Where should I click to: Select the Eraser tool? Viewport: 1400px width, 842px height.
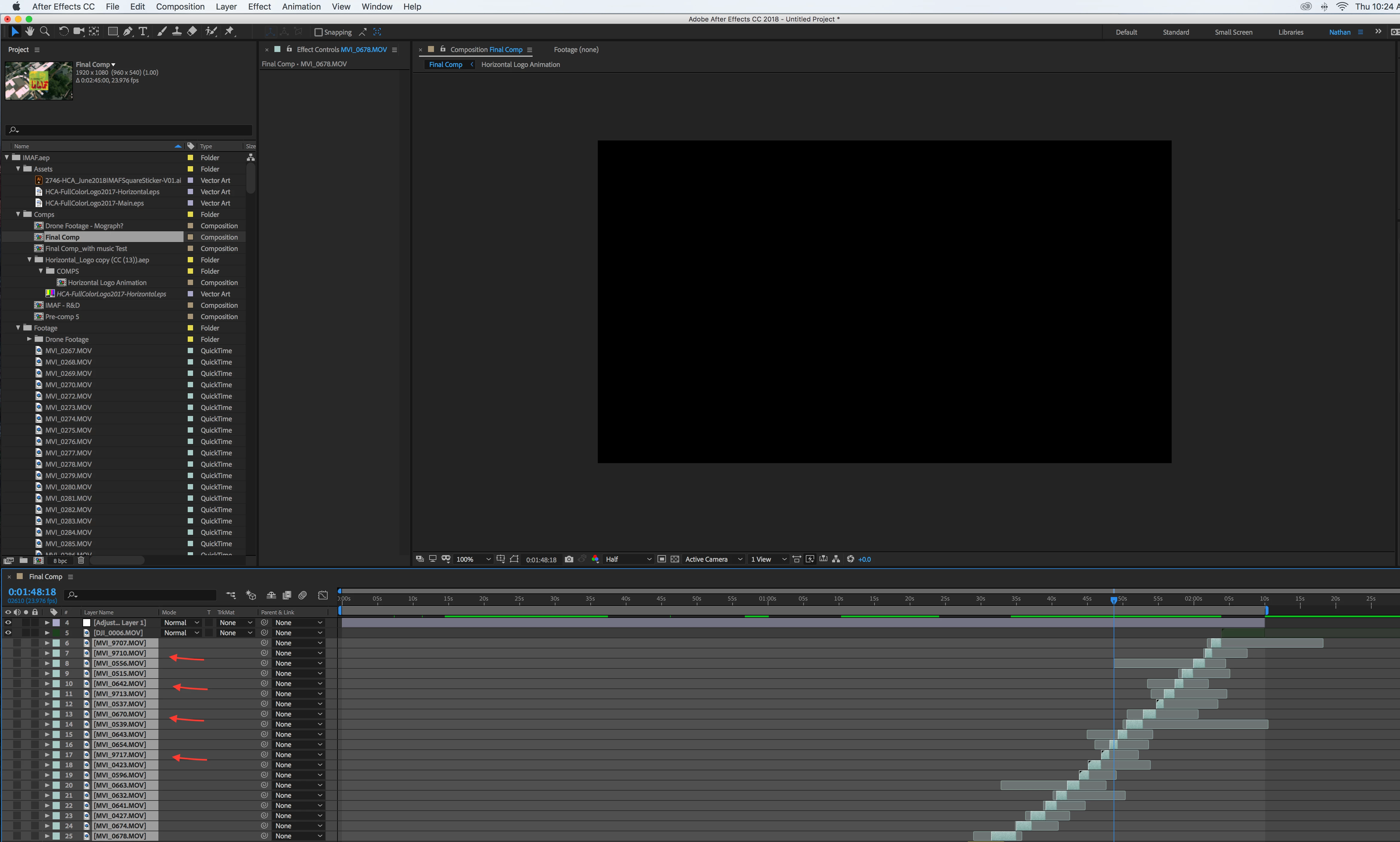[192, 32]
